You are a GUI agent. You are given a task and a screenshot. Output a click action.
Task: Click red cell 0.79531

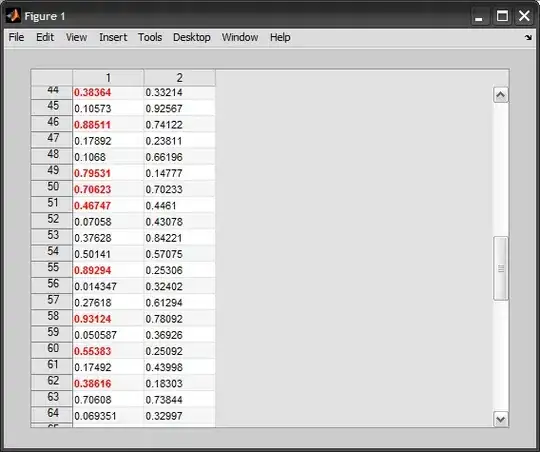click(108, 173)
